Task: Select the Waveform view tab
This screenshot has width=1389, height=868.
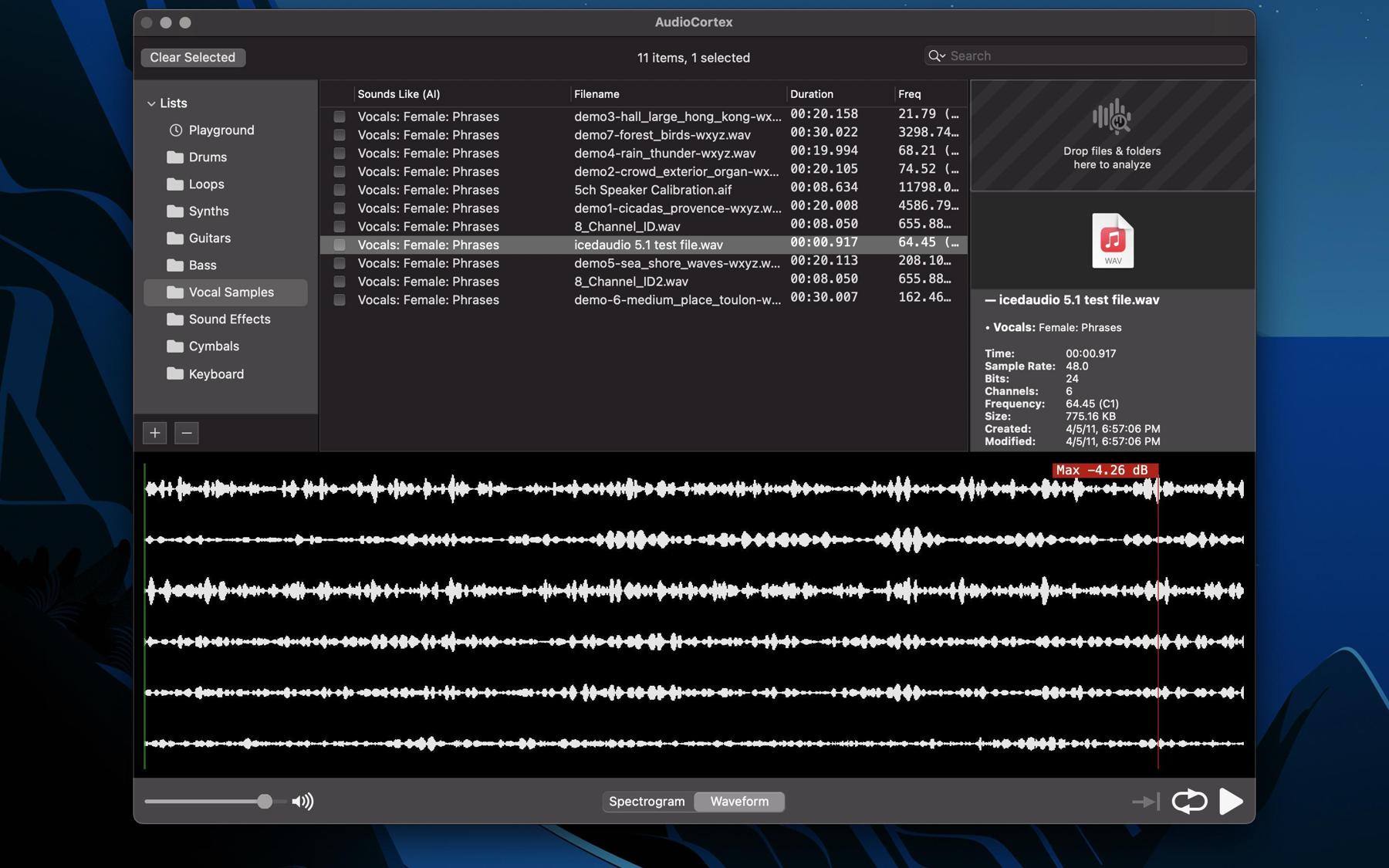Action: pyautogui.click(x=738, y=802)
